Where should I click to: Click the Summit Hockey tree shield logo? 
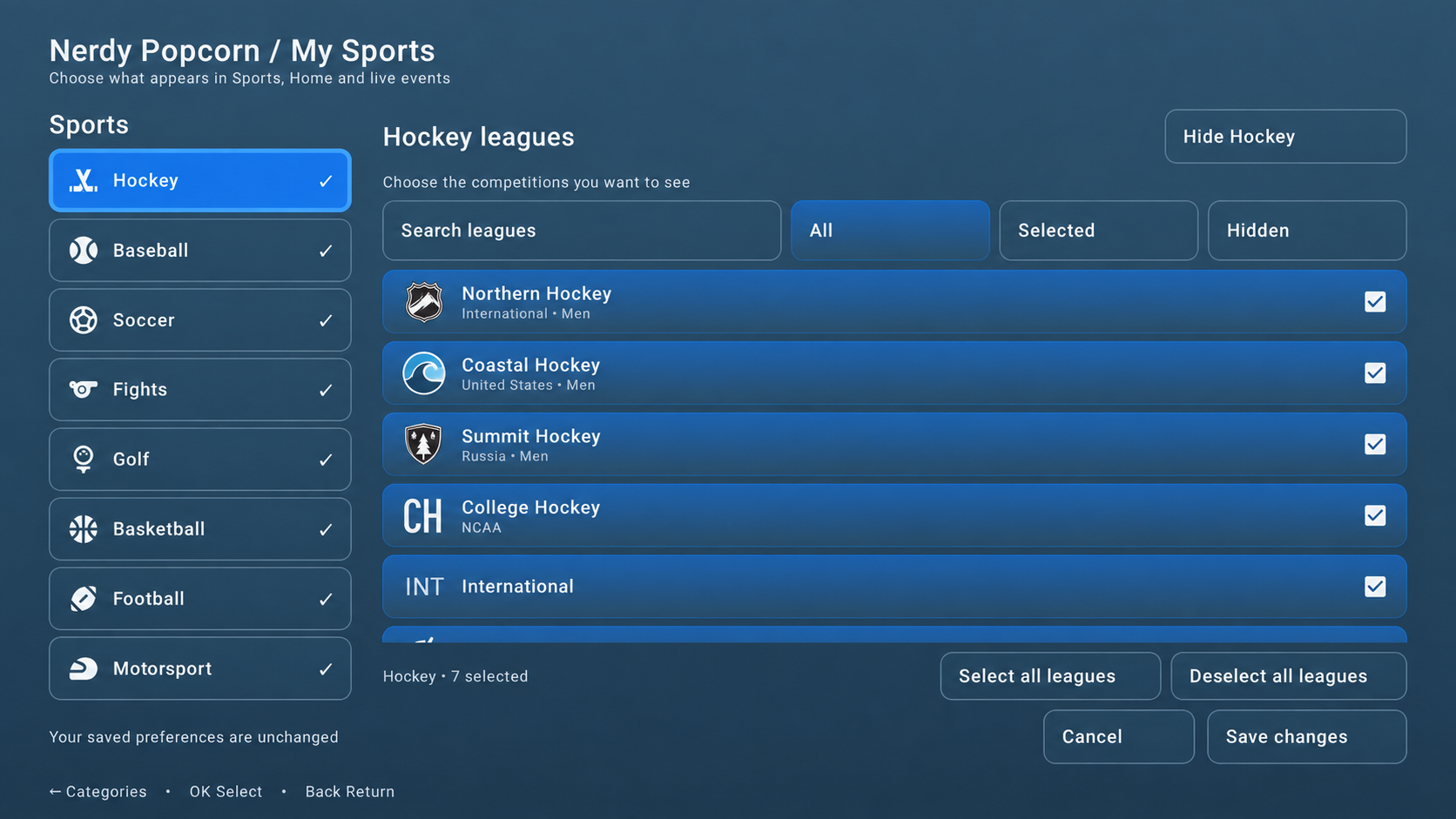[x=424, y=444]
